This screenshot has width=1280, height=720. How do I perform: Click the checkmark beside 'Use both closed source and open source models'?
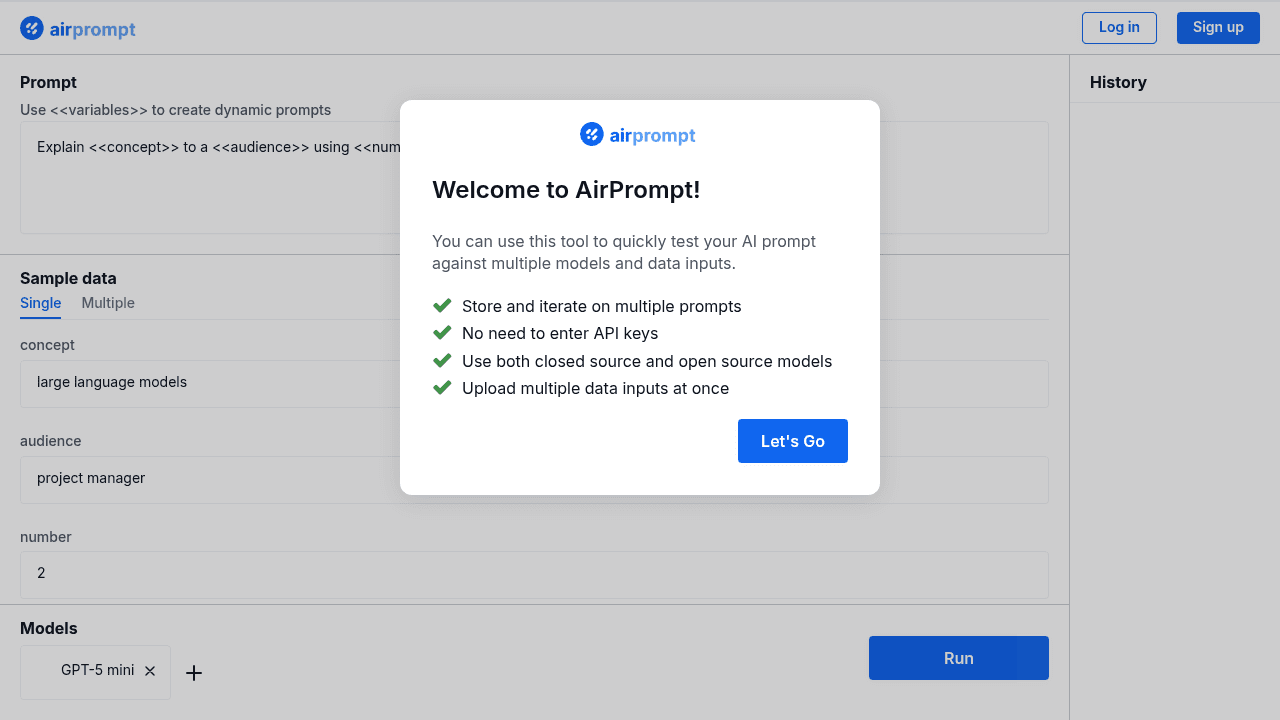click(x=442, y=360)
